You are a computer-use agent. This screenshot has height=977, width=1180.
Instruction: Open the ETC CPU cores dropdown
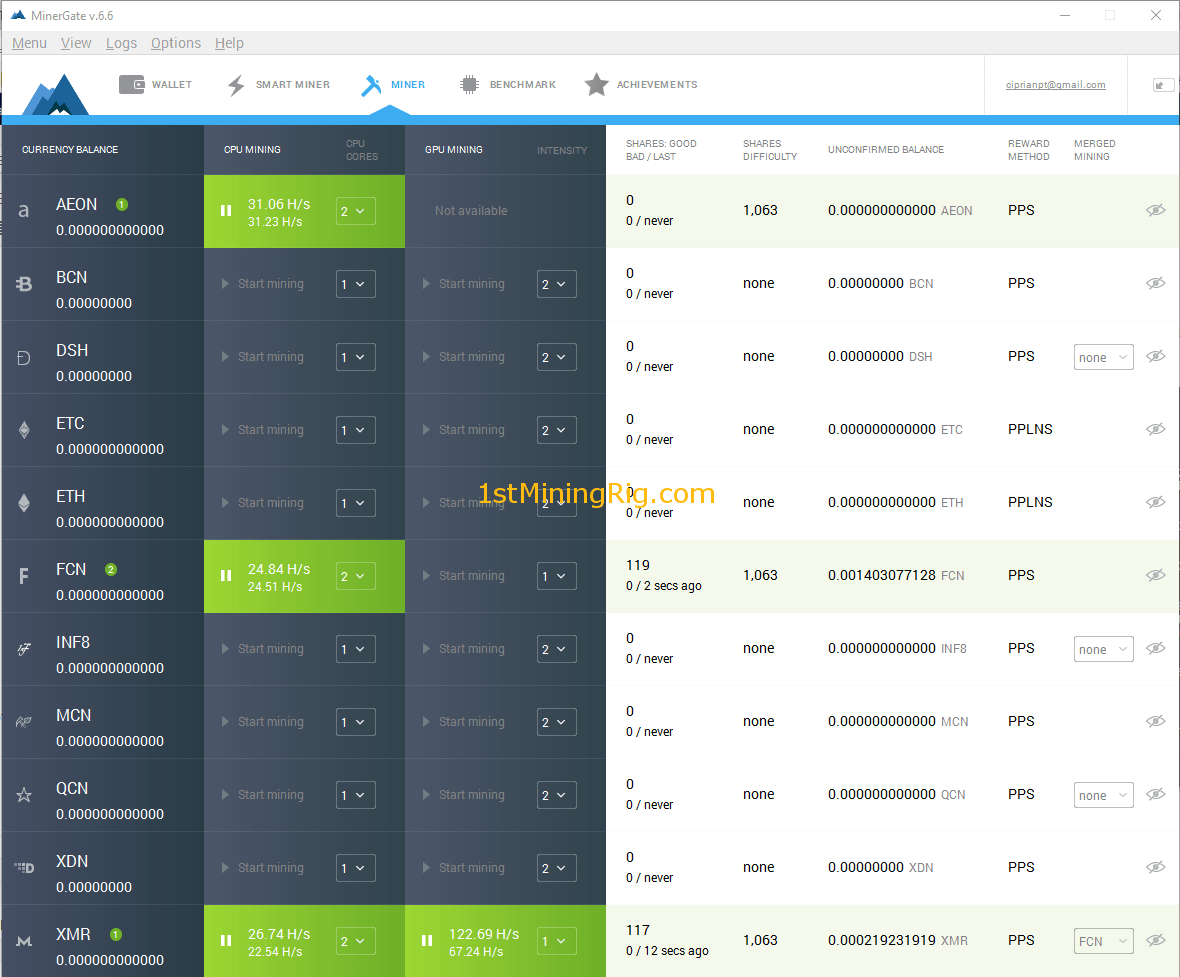355,430
